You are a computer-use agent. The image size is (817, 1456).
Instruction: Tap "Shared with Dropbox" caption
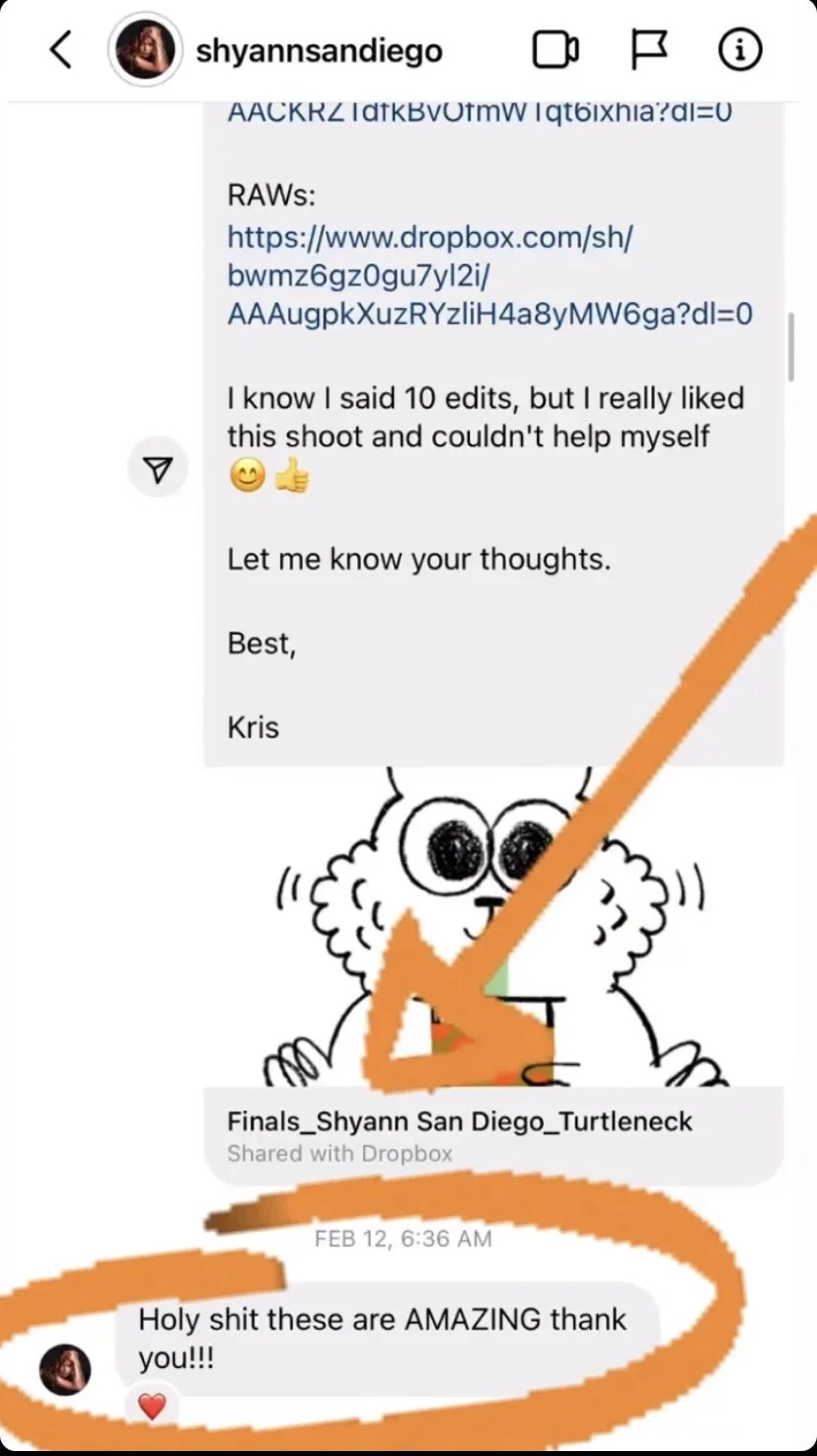point(339,1153)
